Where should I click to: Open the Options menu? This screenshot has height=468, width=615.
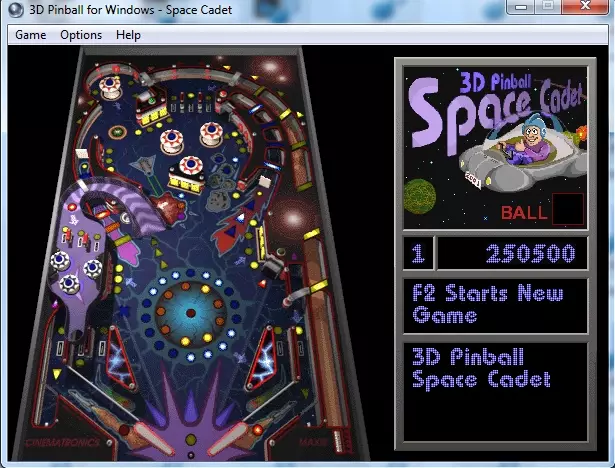click(x=81, y=35)
